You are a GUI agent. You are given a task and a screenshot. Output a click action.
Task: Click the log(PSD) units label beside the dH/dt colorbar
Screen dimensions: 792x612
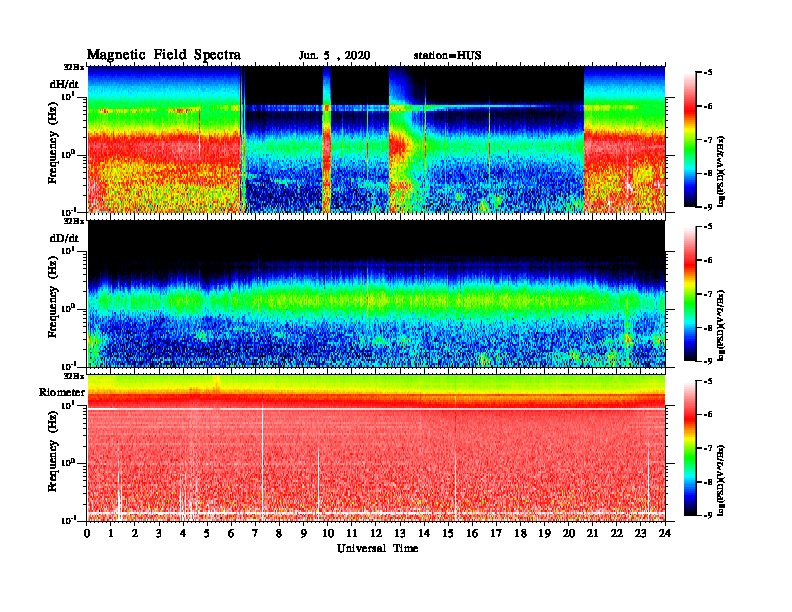[x=721, y=171]
